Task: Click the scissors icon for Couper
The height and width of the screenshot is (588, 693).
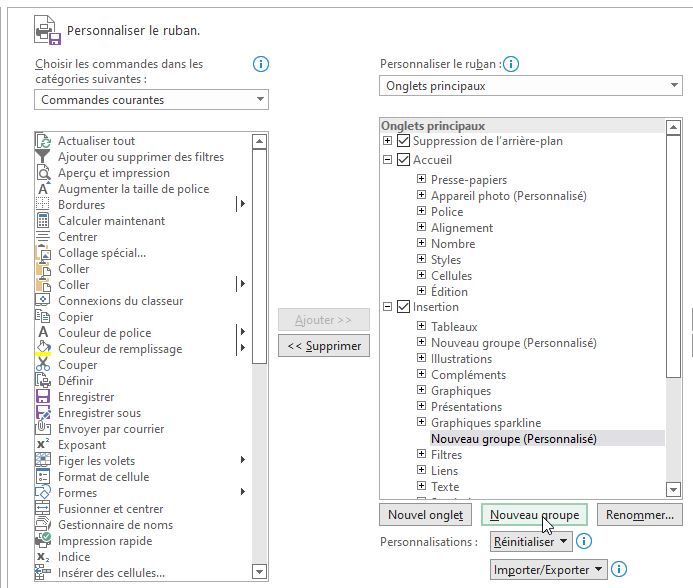Action: [x=43, y=364]
